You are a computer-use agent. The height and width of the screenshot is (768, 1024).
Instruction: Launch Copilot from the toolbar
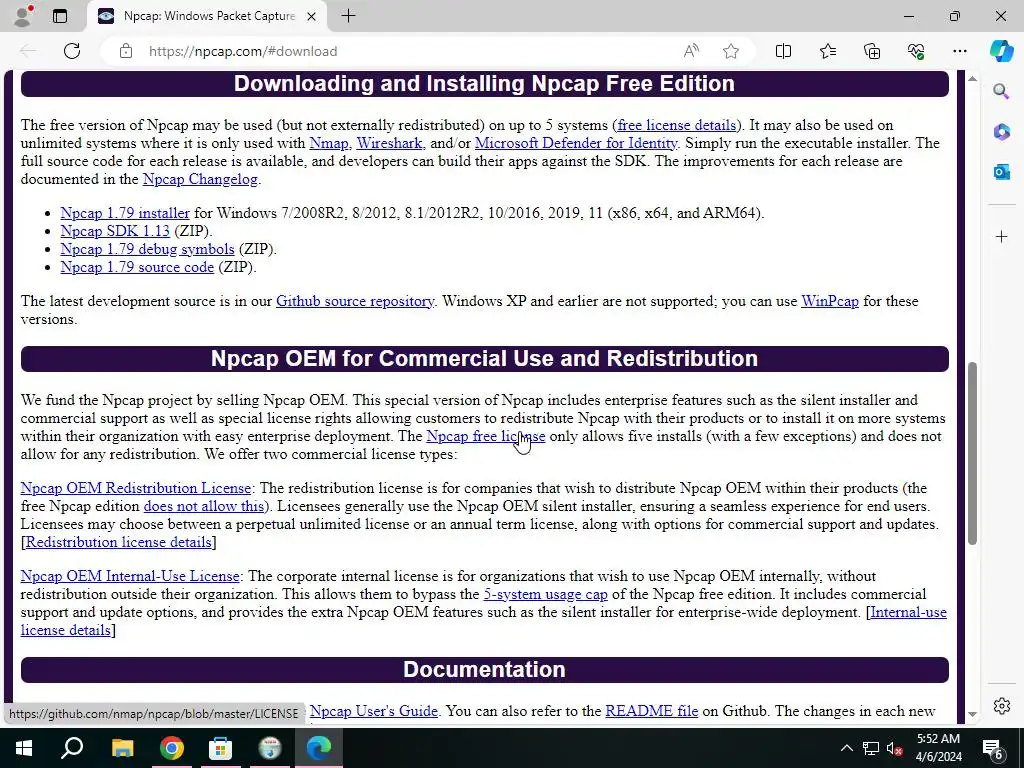(x=1001, y=51)
